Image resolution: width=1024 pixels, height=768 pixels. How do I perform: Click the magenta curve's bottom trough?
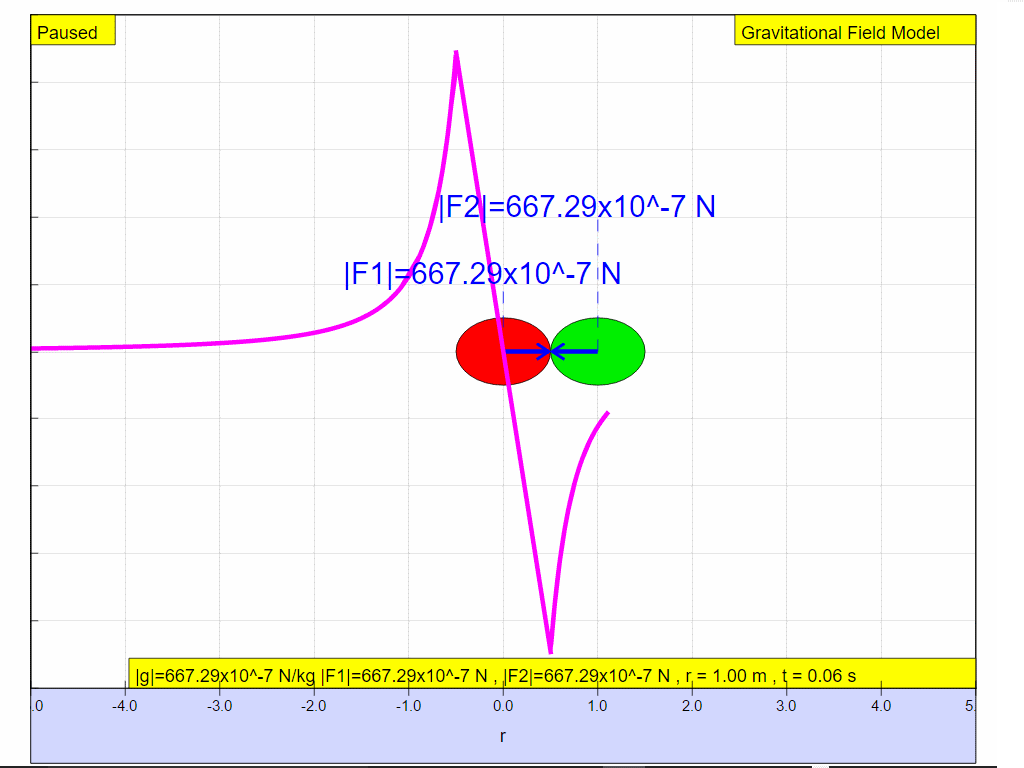tap(550, 650)
